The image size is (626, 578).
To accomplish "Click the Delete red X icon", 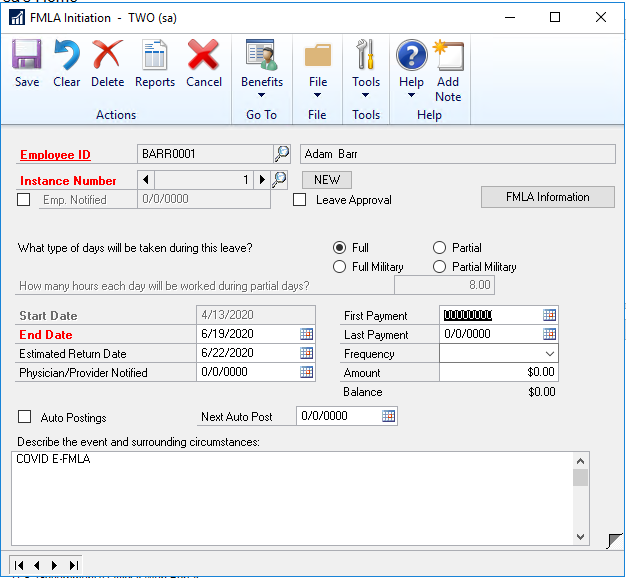I will [107, 55].
